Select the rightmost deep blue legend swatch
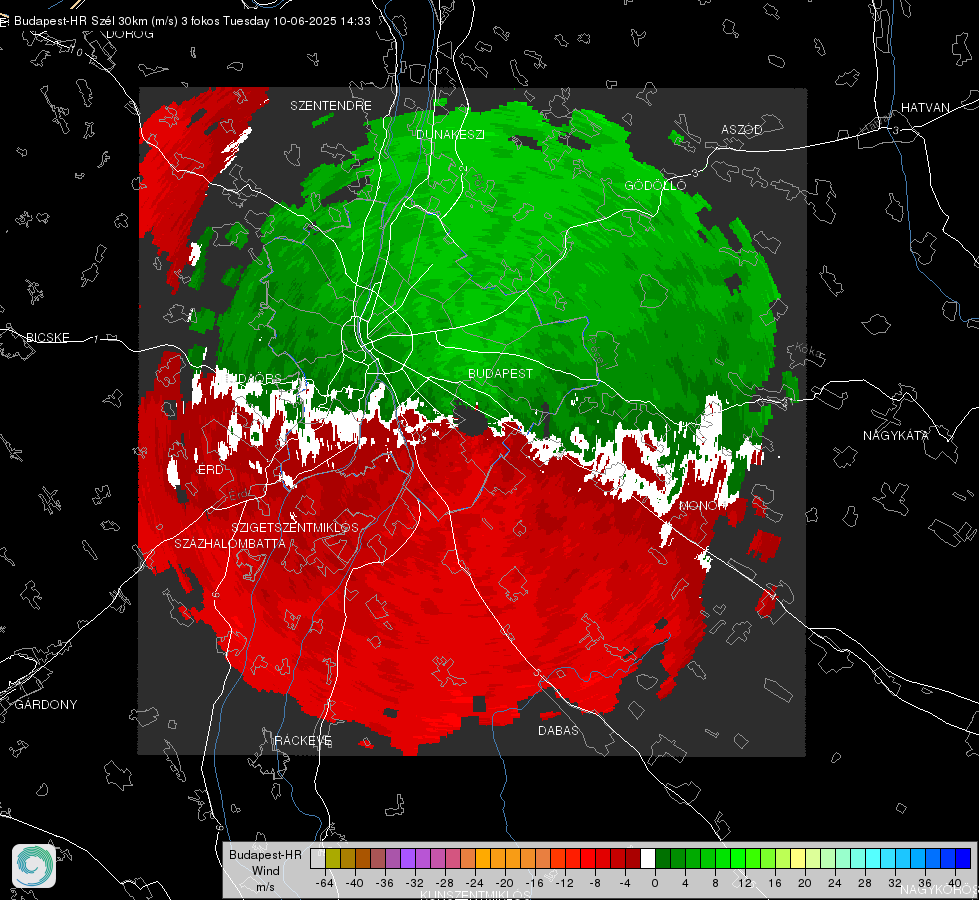Viewport: 979px width, 900px height. point(963,858)
